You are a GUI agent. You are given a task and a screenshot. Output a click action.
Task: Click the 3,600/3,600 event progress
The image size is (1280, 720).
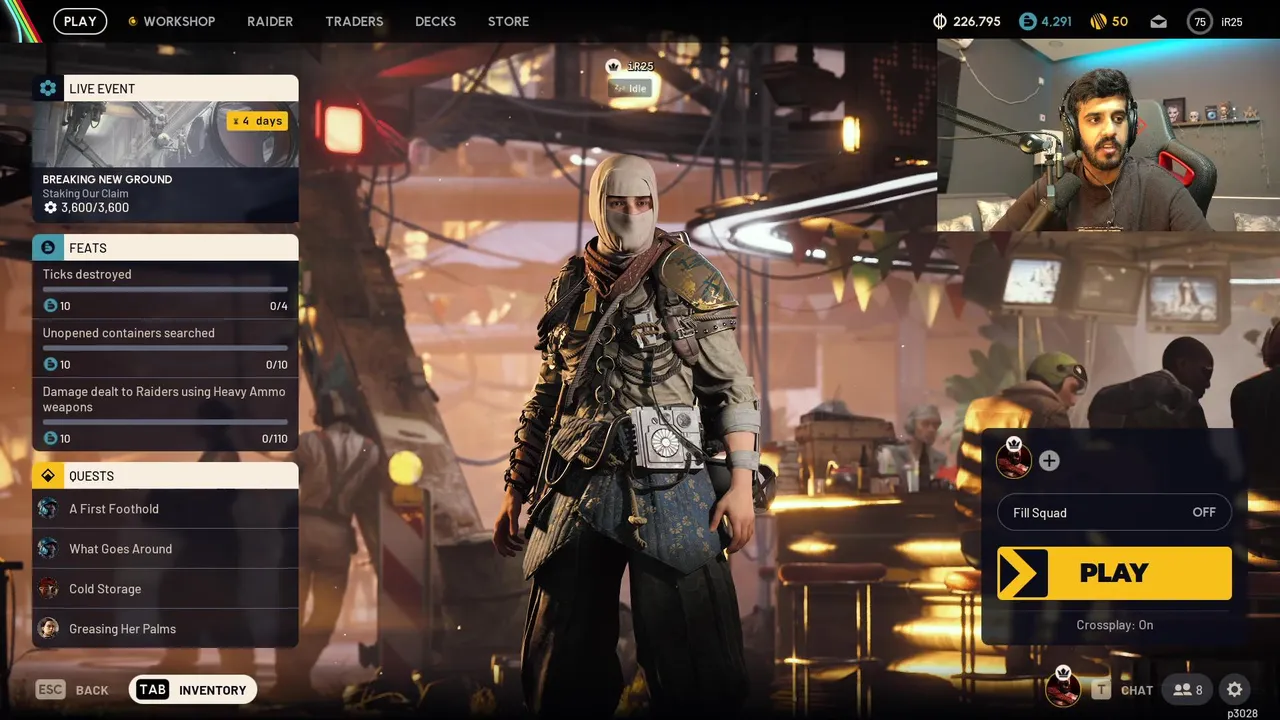[86, 208]
